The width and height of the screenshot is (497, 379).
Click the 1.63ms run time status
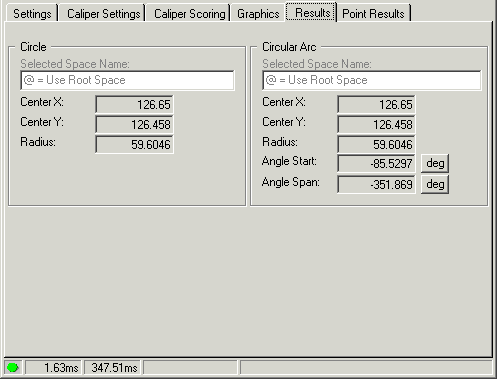pos(53,368)
